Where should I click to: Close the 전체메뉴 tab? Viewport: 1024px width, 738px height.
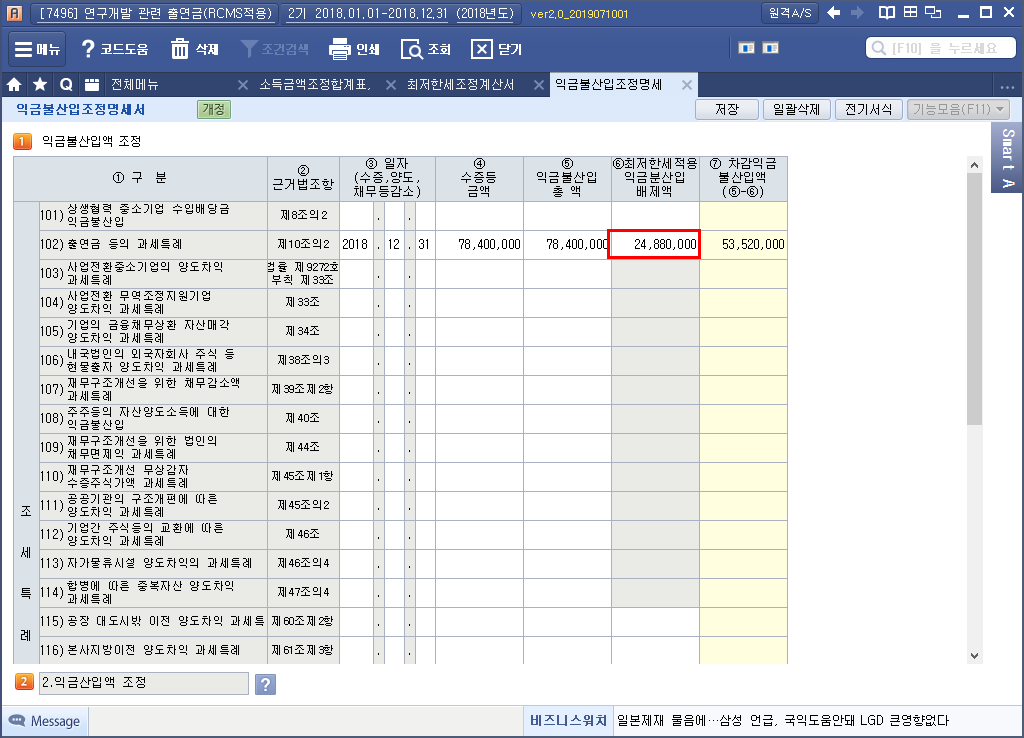243,85
